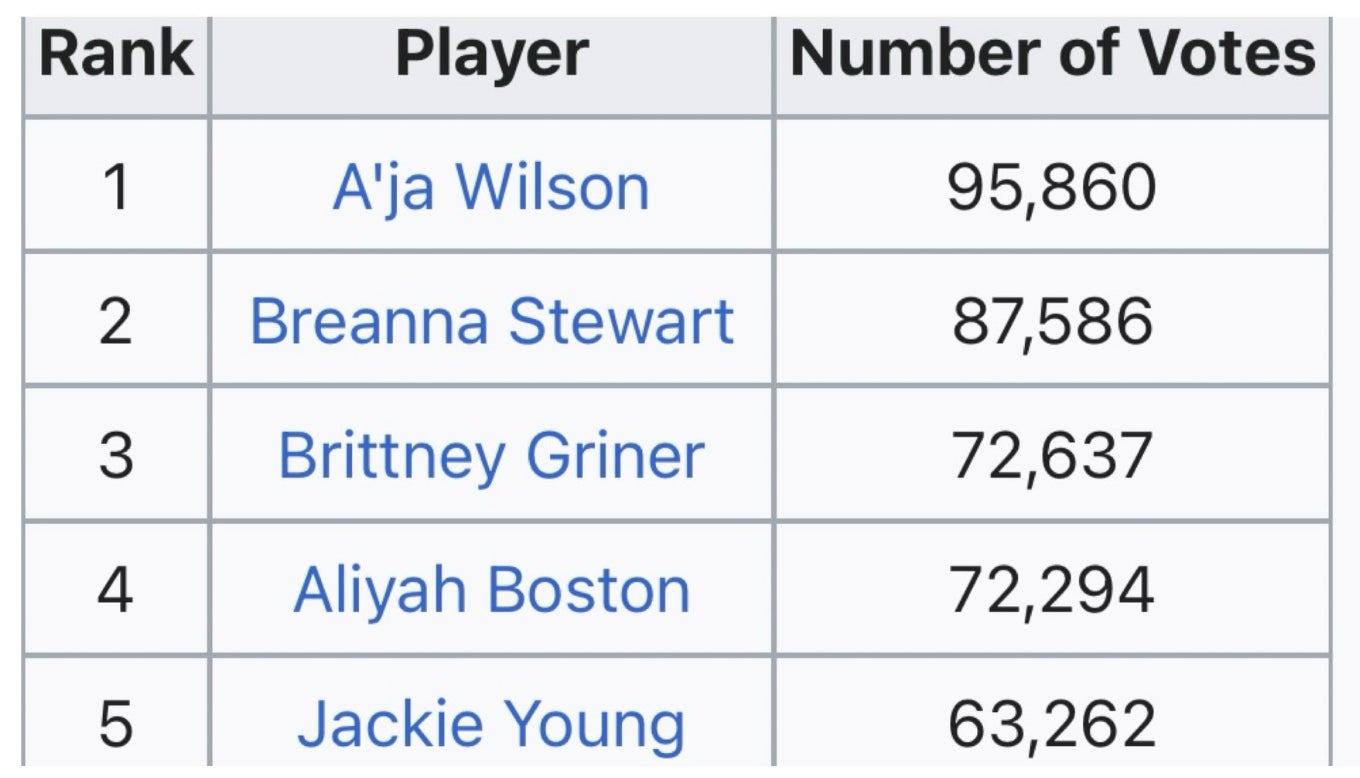
Task: Click the 95,860 votes value
Action: coord(1052,187)
